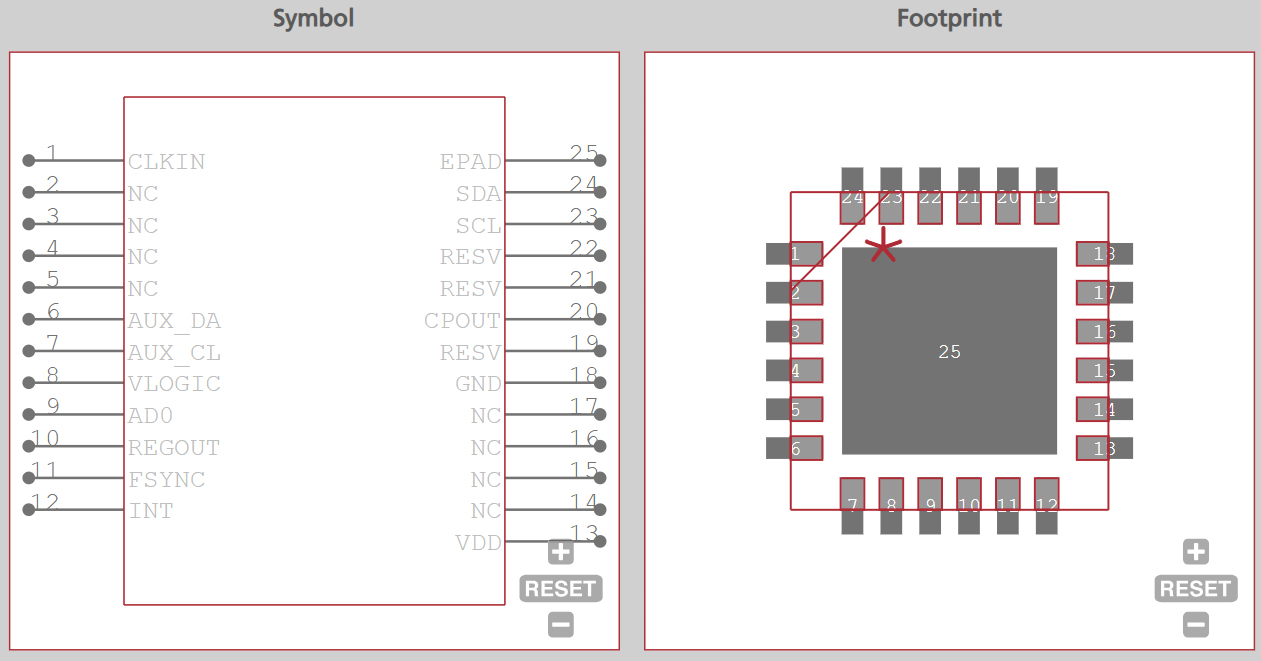1261x661 pixels.
Task: Select the GND pin 18 on the symbol
Action: [478, 383]
